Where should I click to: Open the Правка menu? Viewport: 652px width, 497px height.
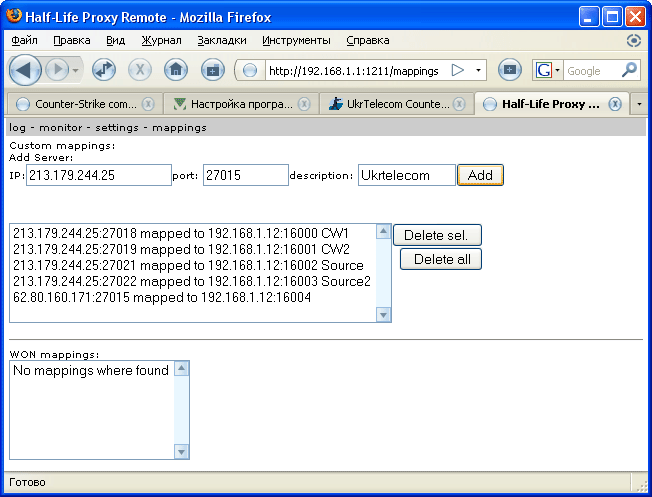[x=72, y=40]
